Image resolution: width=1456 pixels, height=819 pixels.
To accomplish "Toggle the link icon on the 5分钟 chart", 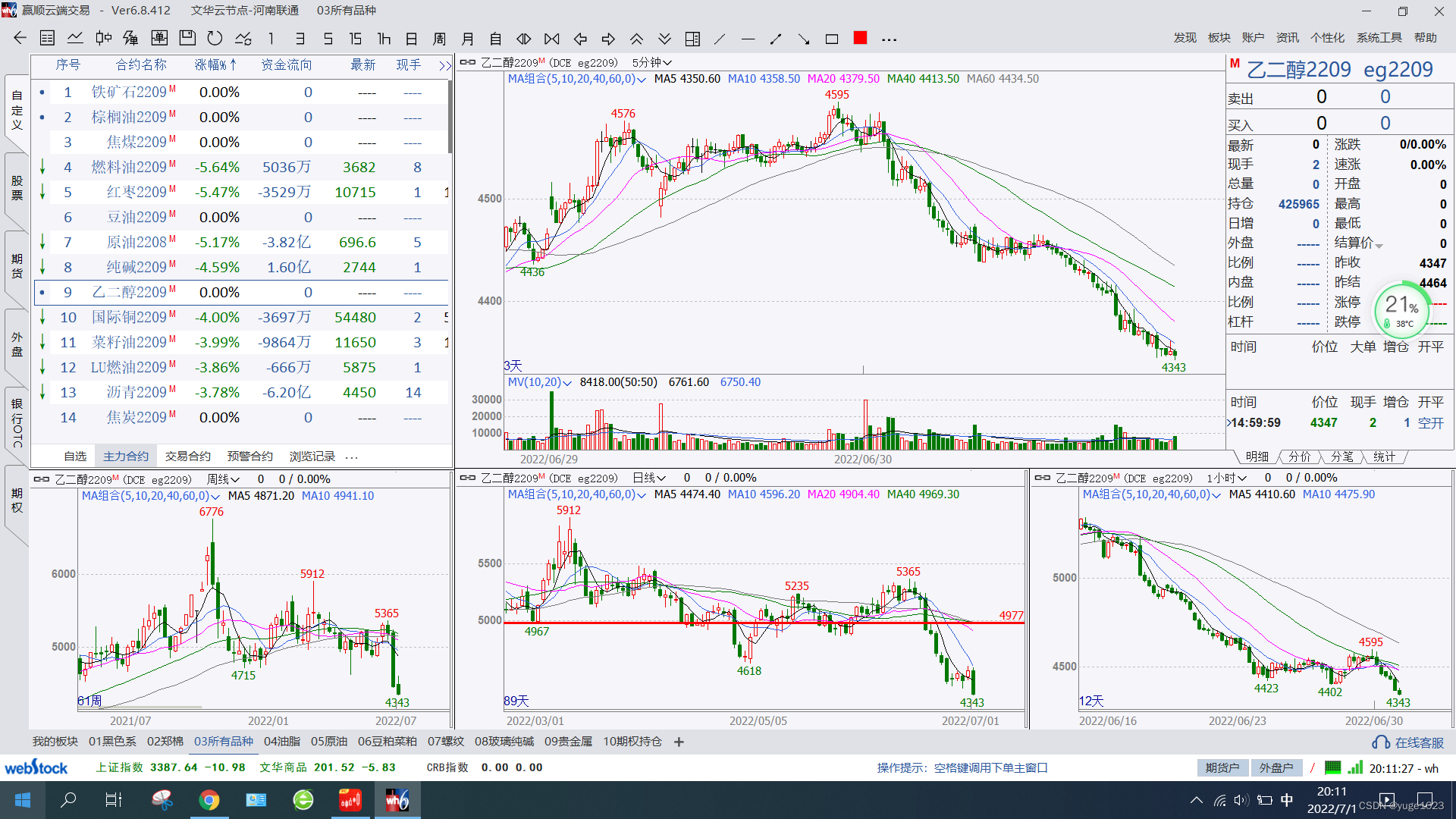I will coord(468,62).
